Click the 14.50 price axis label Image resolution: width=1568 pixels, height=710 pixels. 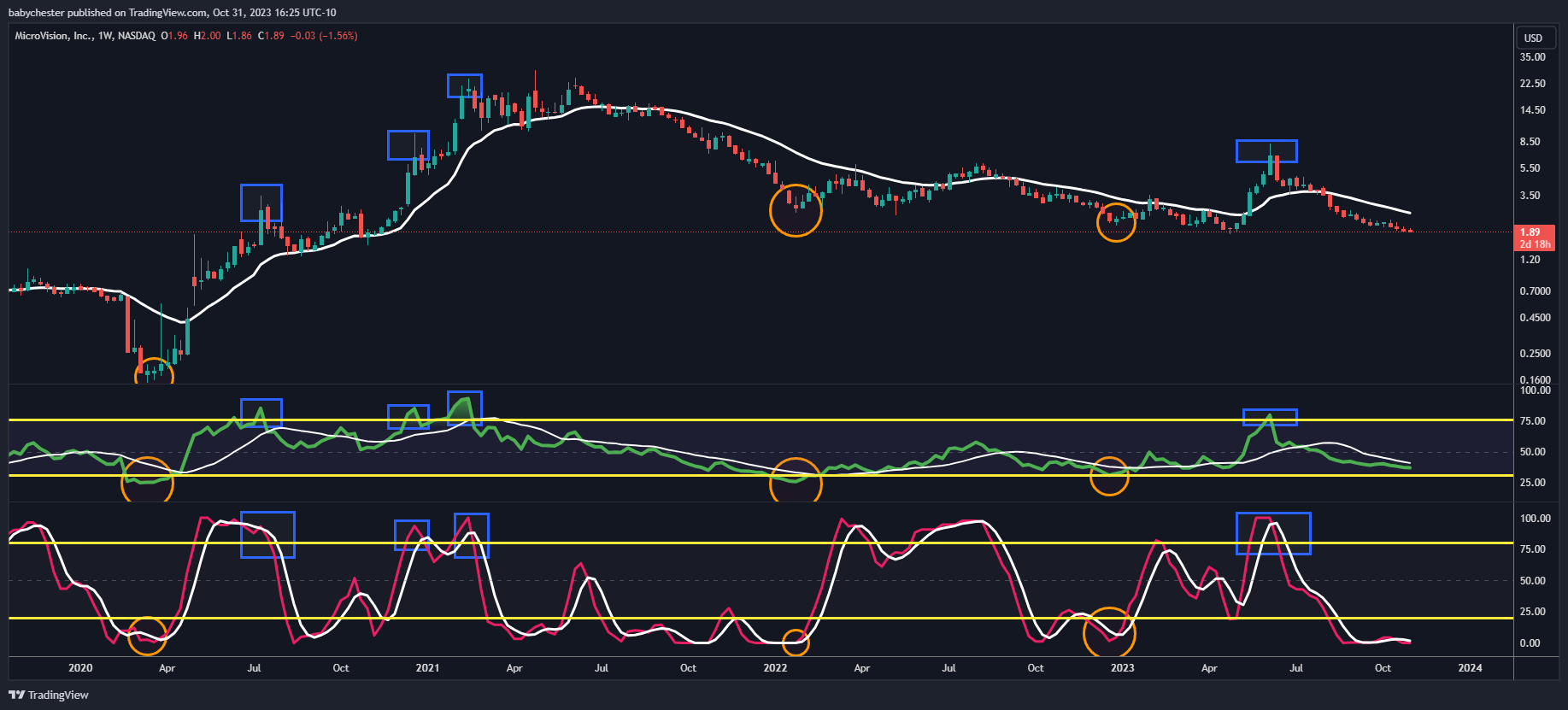(x=1532, y=110)
